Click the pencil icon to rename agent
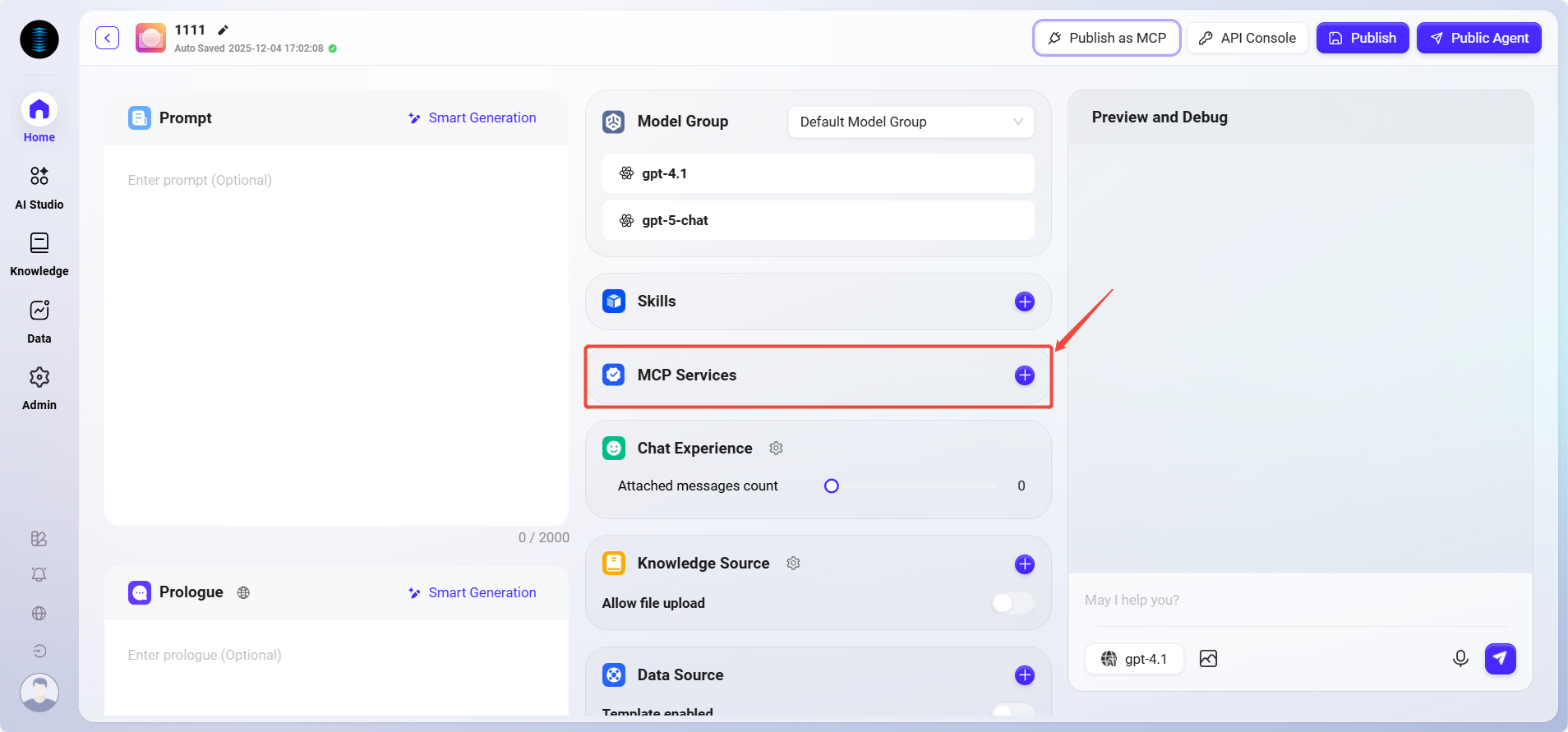1568x732 pixels. pos(223,30)
